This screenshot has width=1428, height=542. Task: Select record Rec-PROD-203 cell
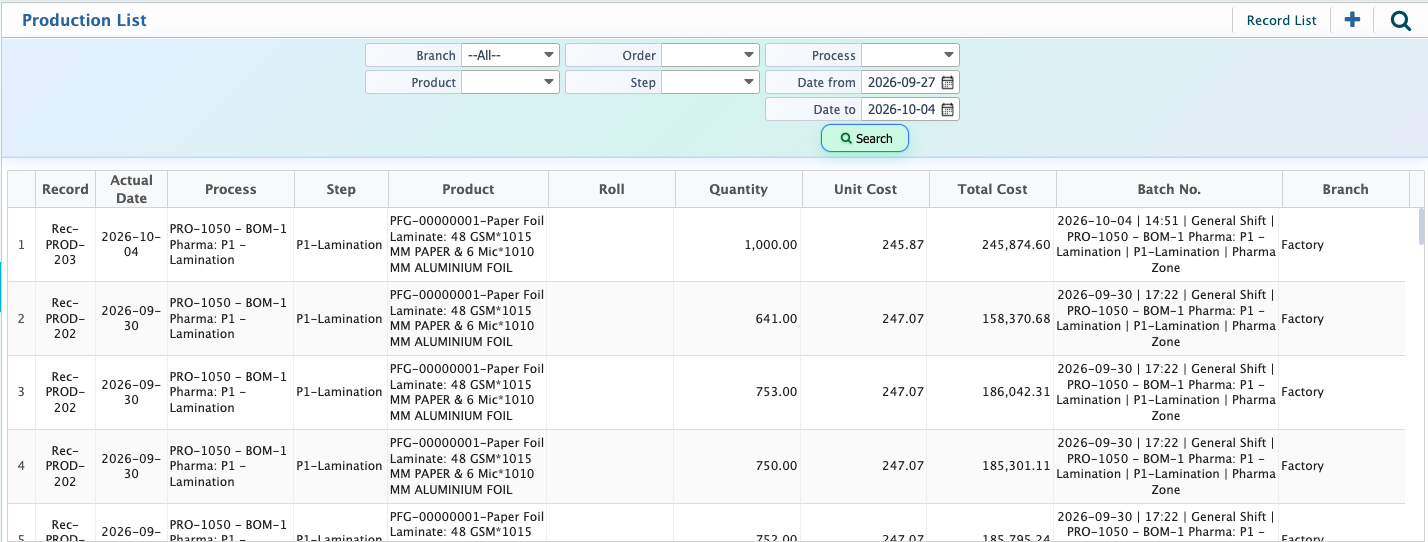click(65, 245)
